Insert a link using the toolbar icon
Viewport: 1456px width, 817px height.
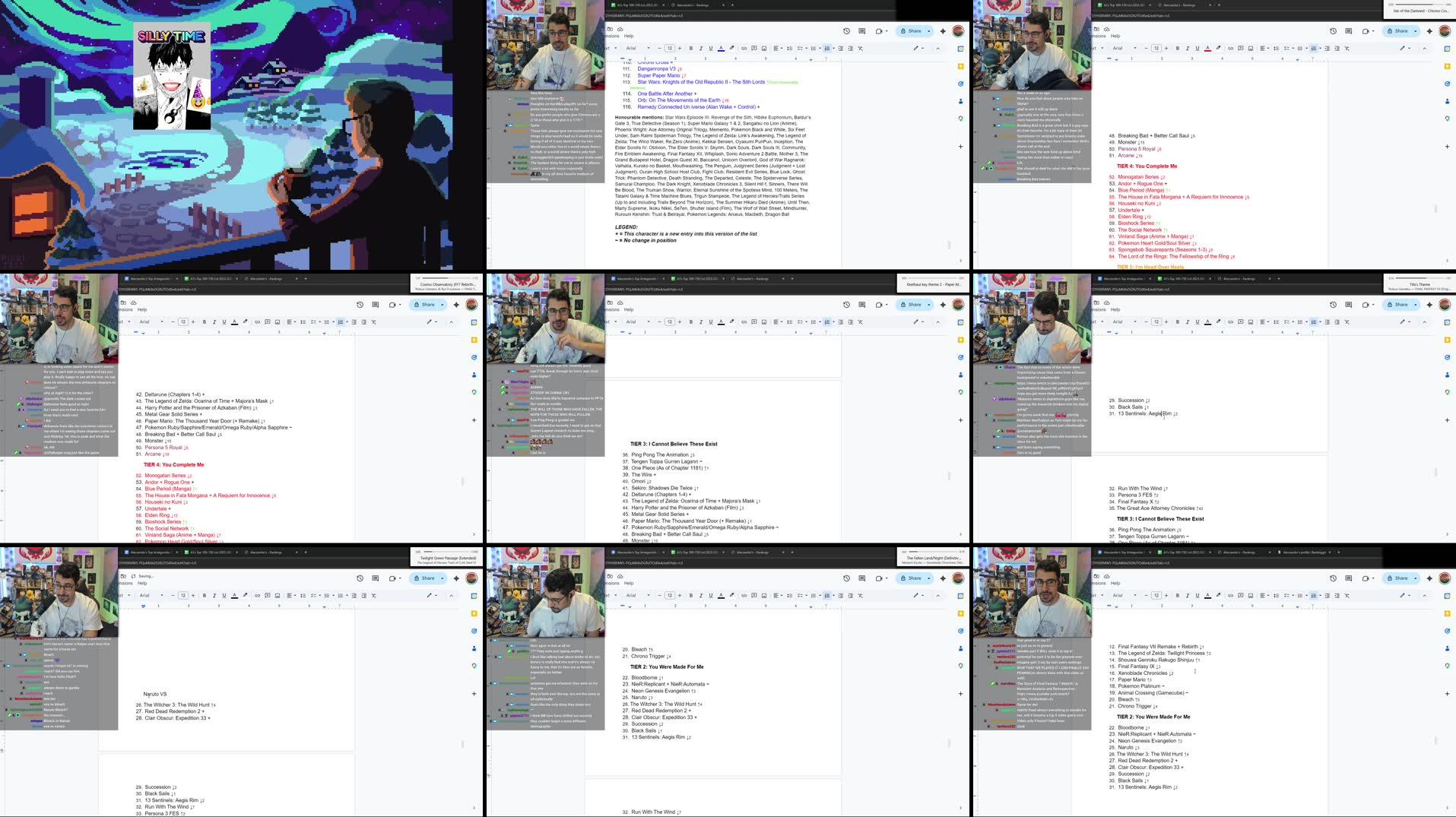pyautogui.click(x=744, y=47)
